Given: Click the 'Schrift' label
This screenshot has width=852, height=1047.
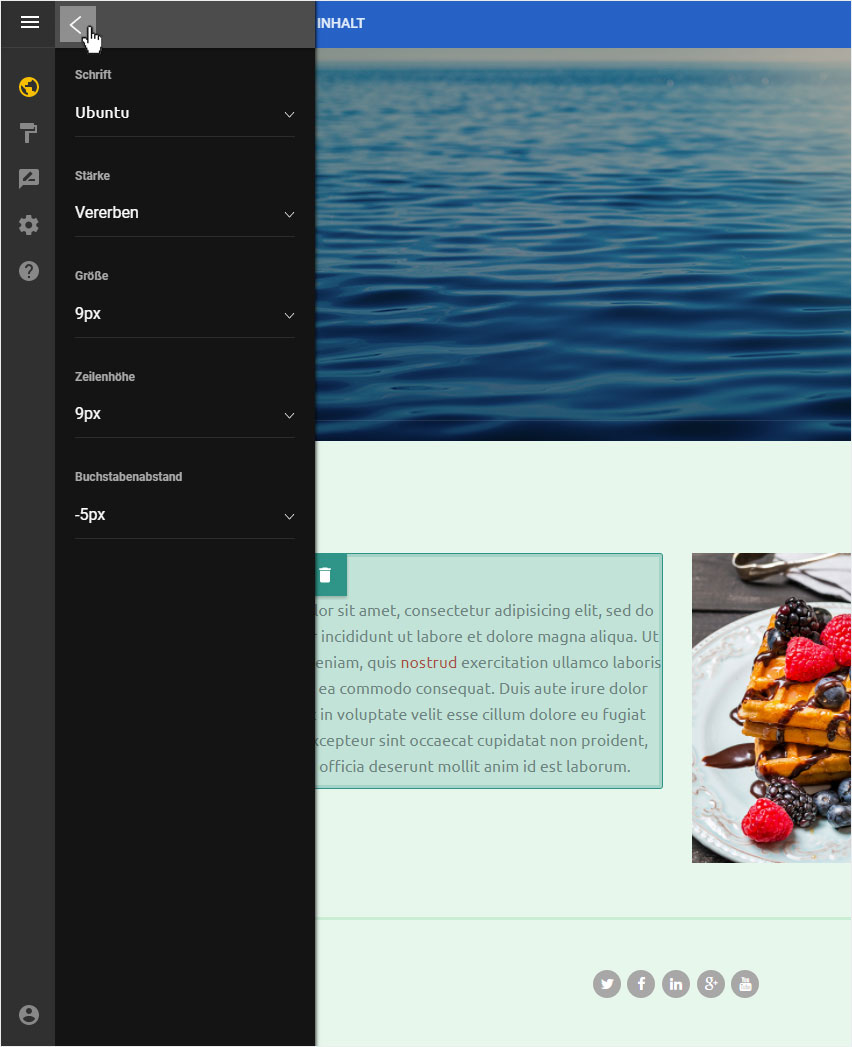Looking at the screenshot, I should [x=93, y=75].
